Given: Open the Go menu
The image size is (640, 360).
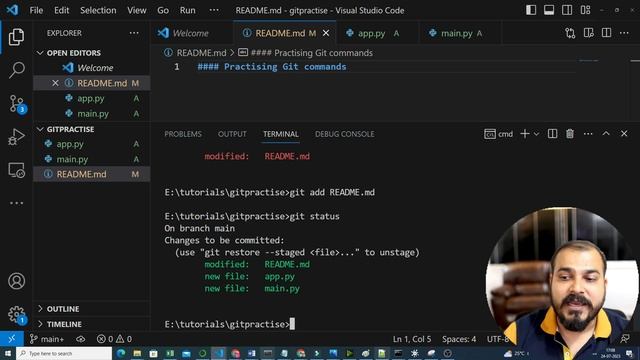Looking at the screenshot, I should coord(163,10).
